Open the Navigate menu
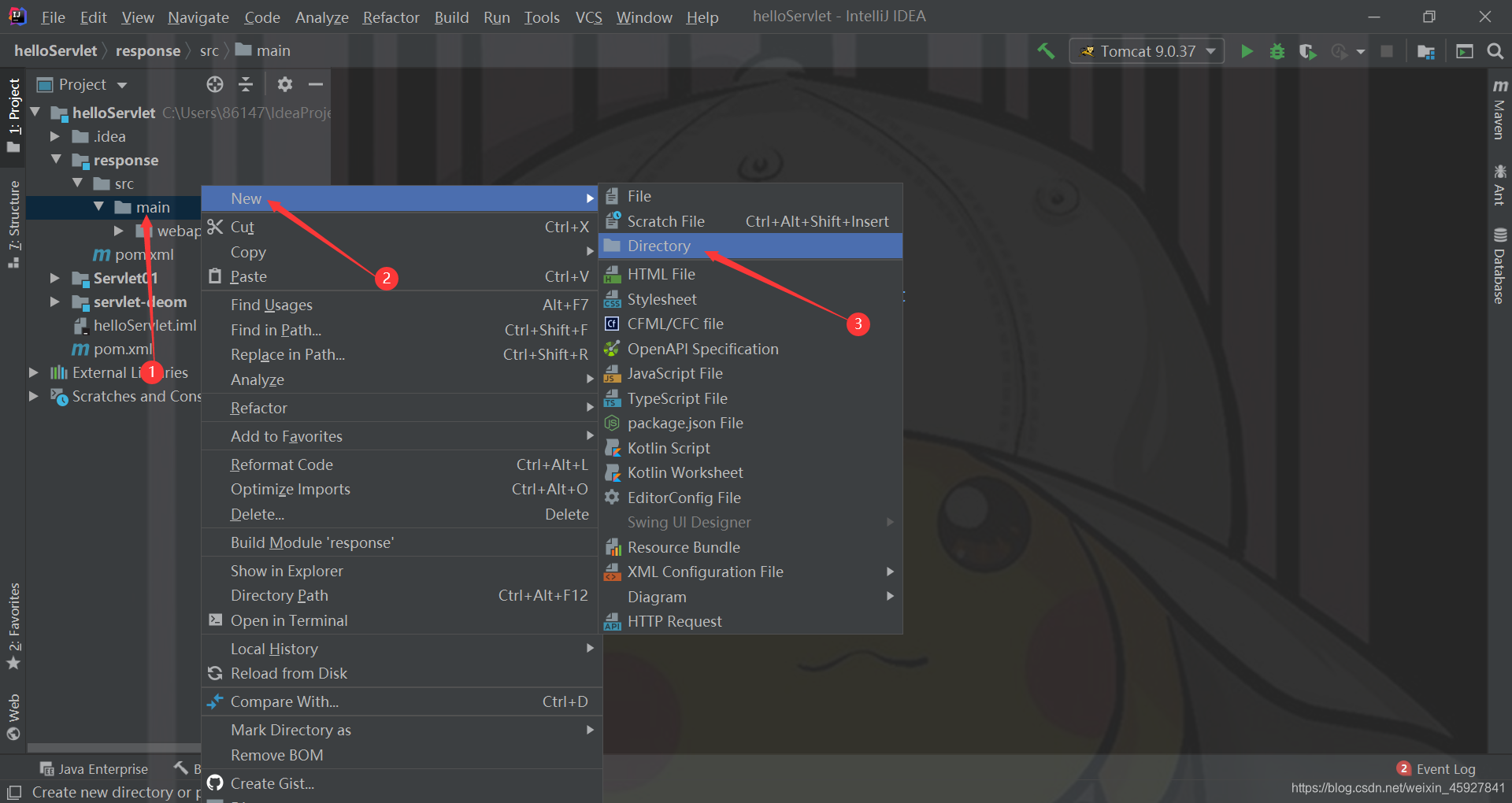The width and height of the screenshot is (1512, 803). coord(198,17)
